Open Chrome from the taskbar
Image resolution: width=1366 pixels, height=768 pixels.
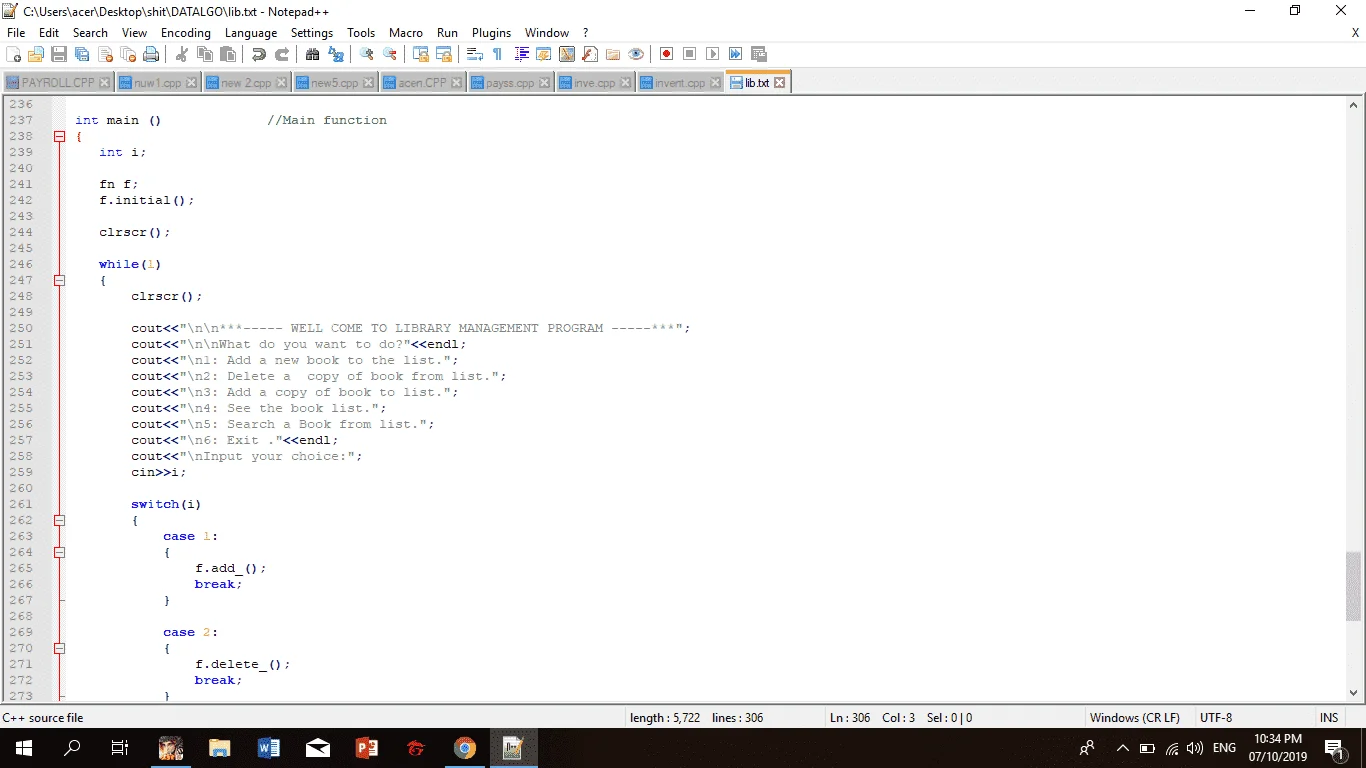click(464, 748)
